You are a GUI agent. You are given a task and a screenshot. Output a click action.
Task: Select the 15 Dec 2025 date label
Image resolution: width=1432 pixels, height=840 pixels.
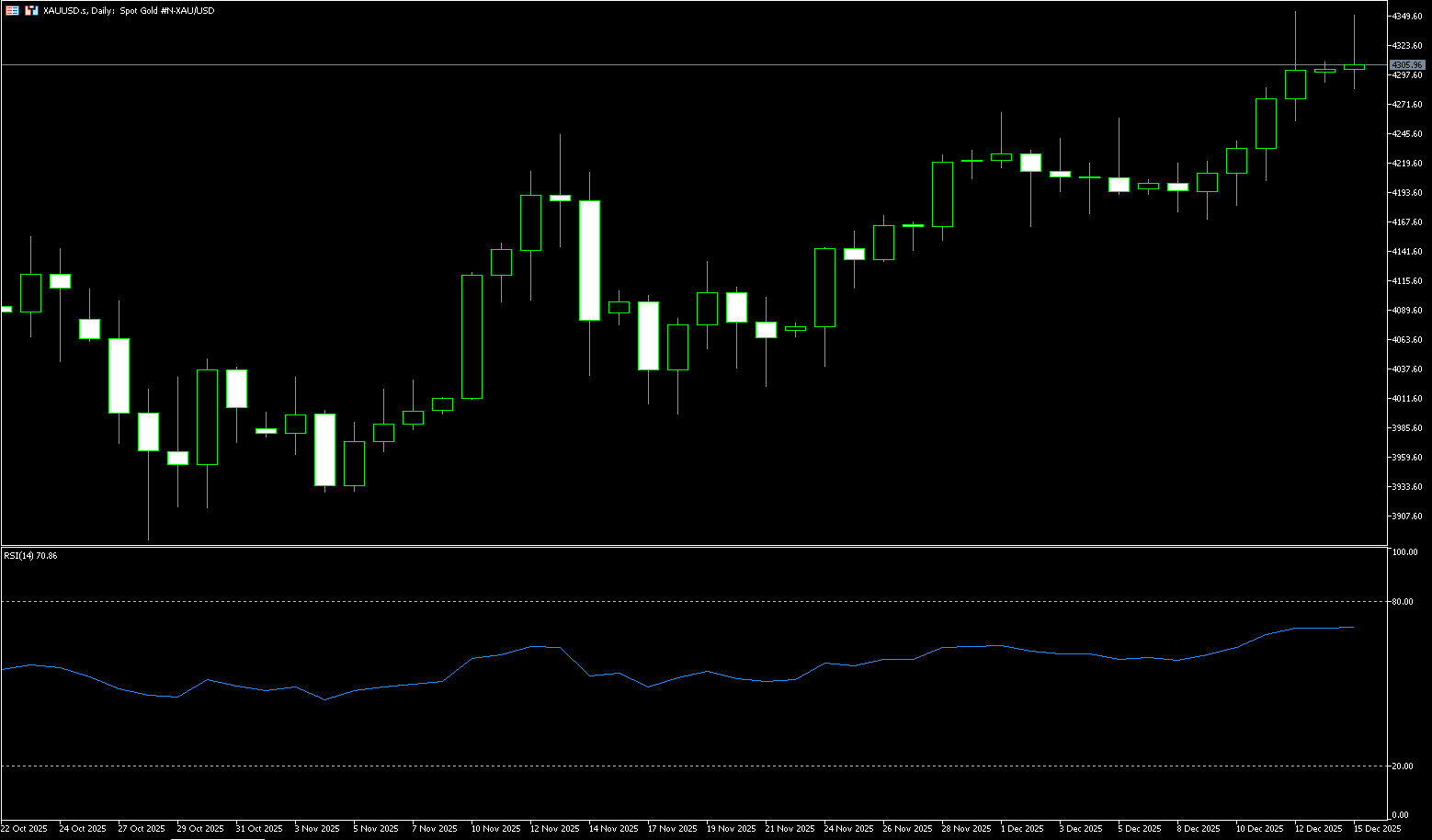pyautogui.click(x=1377, y=829)
